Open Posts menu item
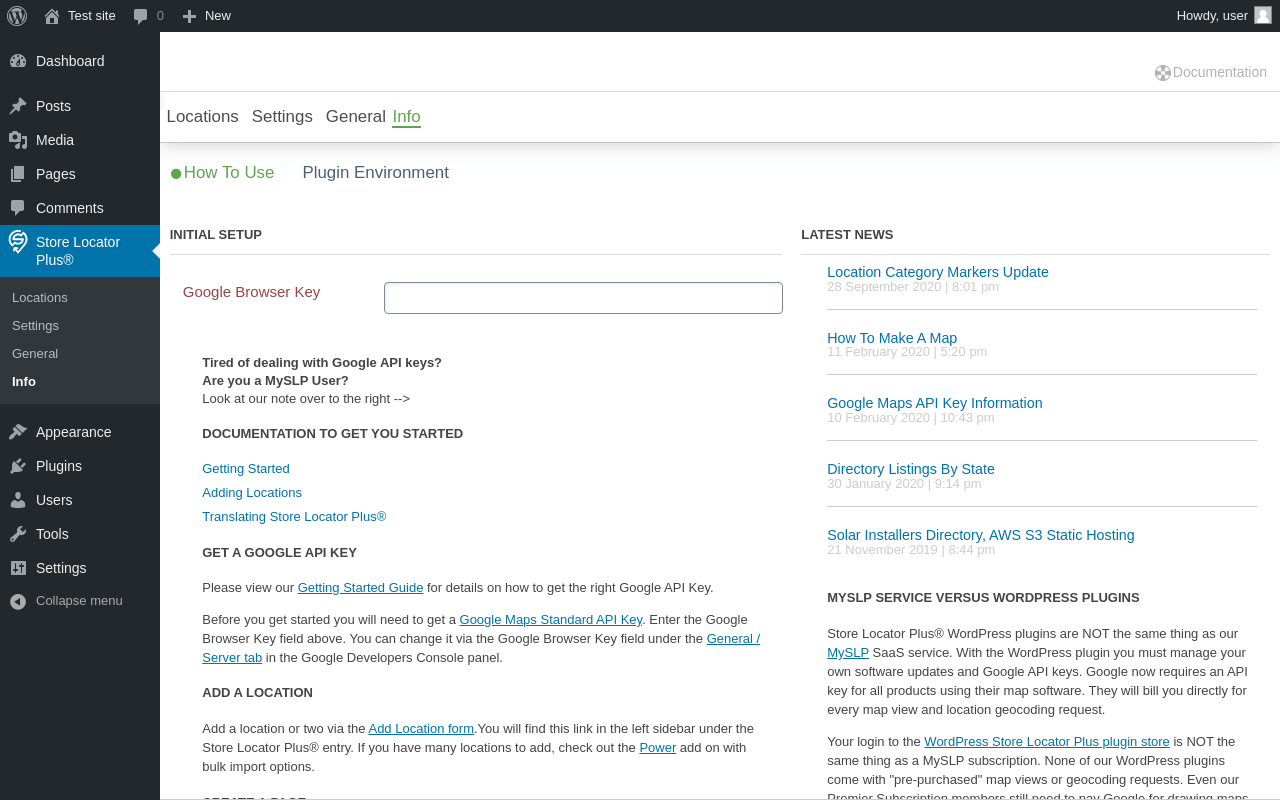Viewport: 1280px width, 800px height. point(53,106)
